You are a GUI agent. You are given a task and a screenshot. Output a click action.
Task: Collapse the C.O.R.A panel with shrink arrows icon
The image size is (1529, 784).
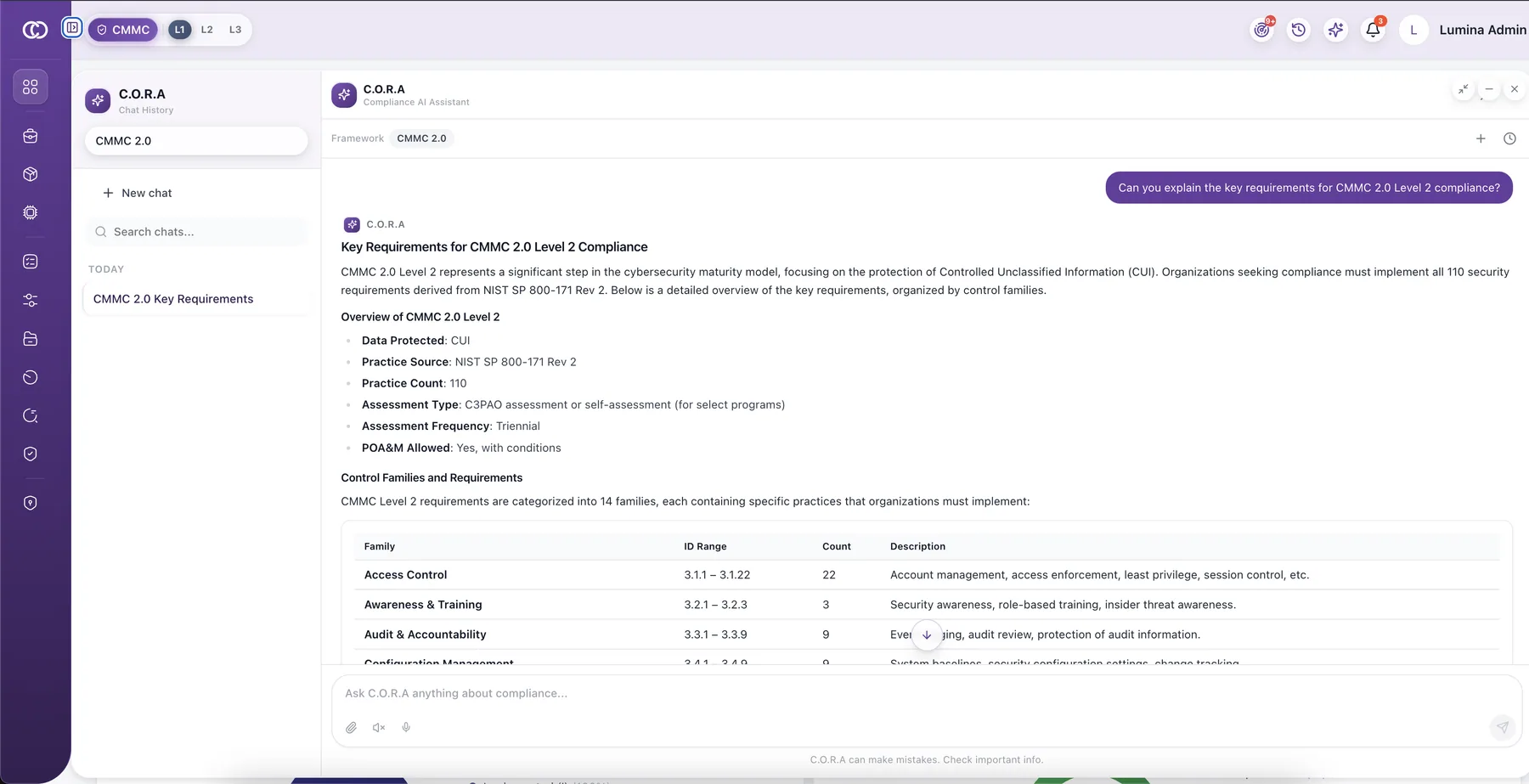coord(1464,89)
